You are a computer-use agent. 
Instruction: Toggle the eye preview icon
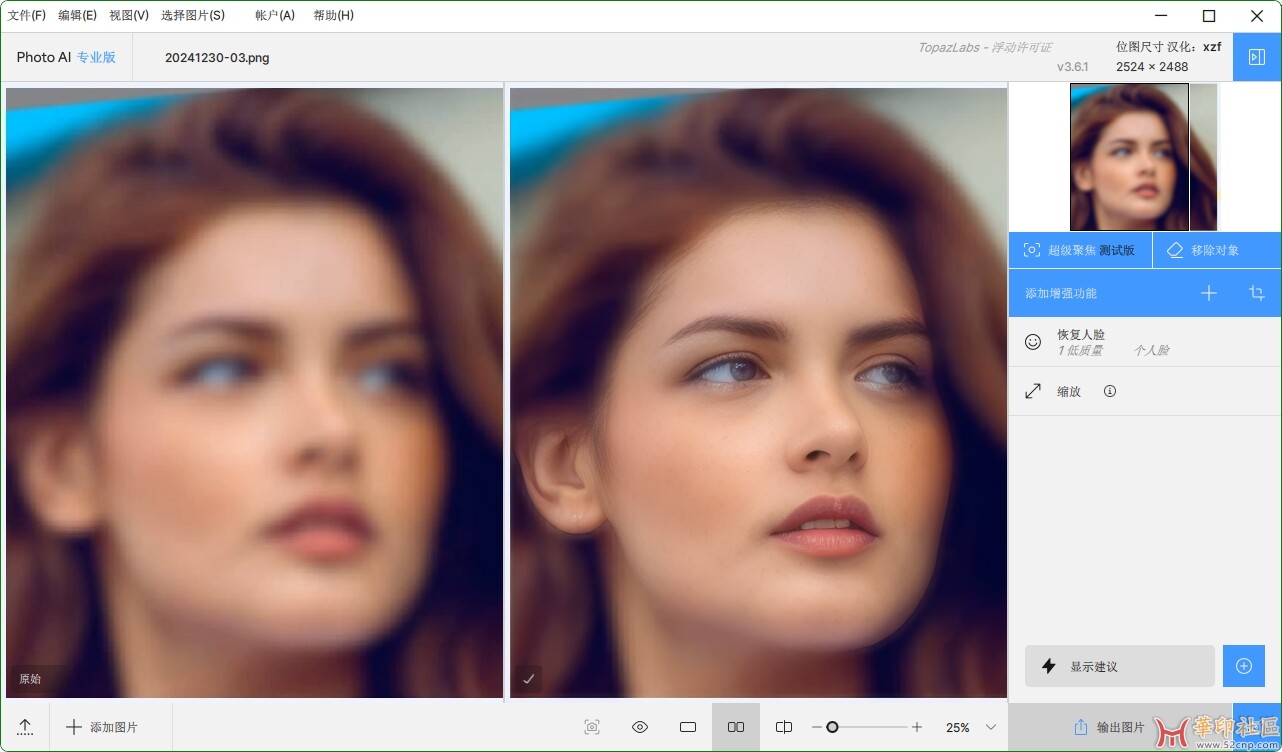[640, 727]
